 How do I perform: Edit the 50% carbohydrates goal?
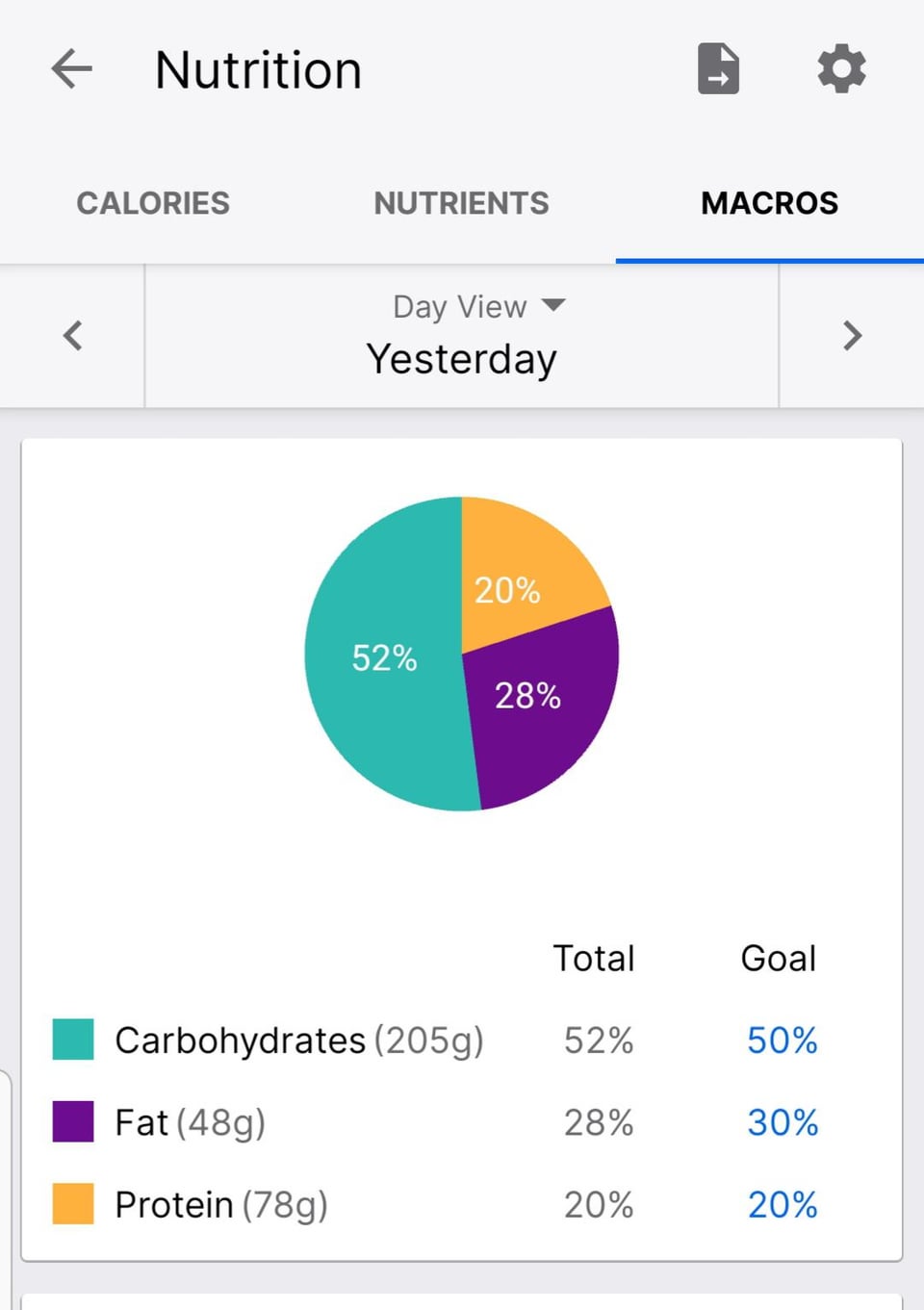pos(782,1040)
